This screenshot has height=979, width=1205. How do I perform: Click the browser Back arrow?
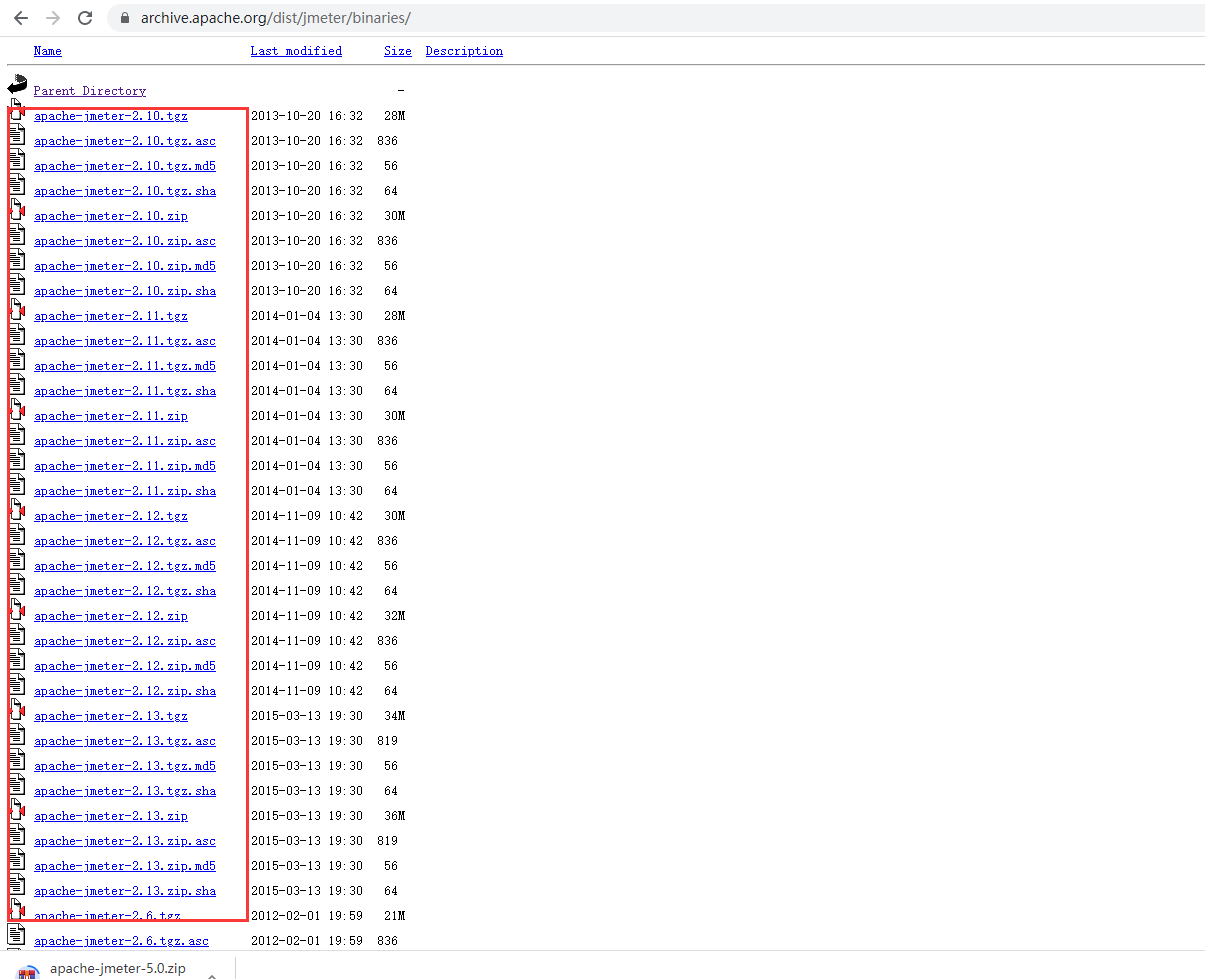pyautogui.click(x=20, y=18)
